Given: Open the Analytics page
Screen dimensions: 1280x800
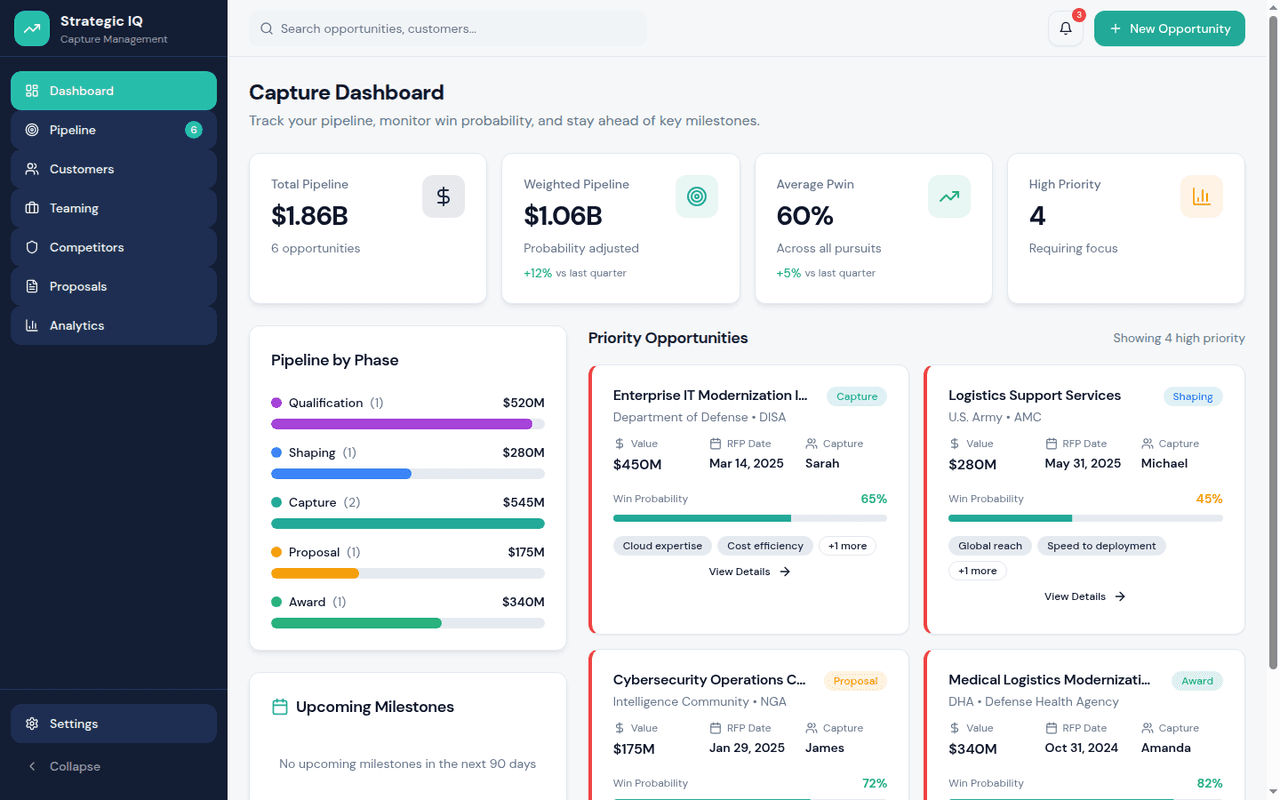Looking at the screenshot, I should (114, 325).
